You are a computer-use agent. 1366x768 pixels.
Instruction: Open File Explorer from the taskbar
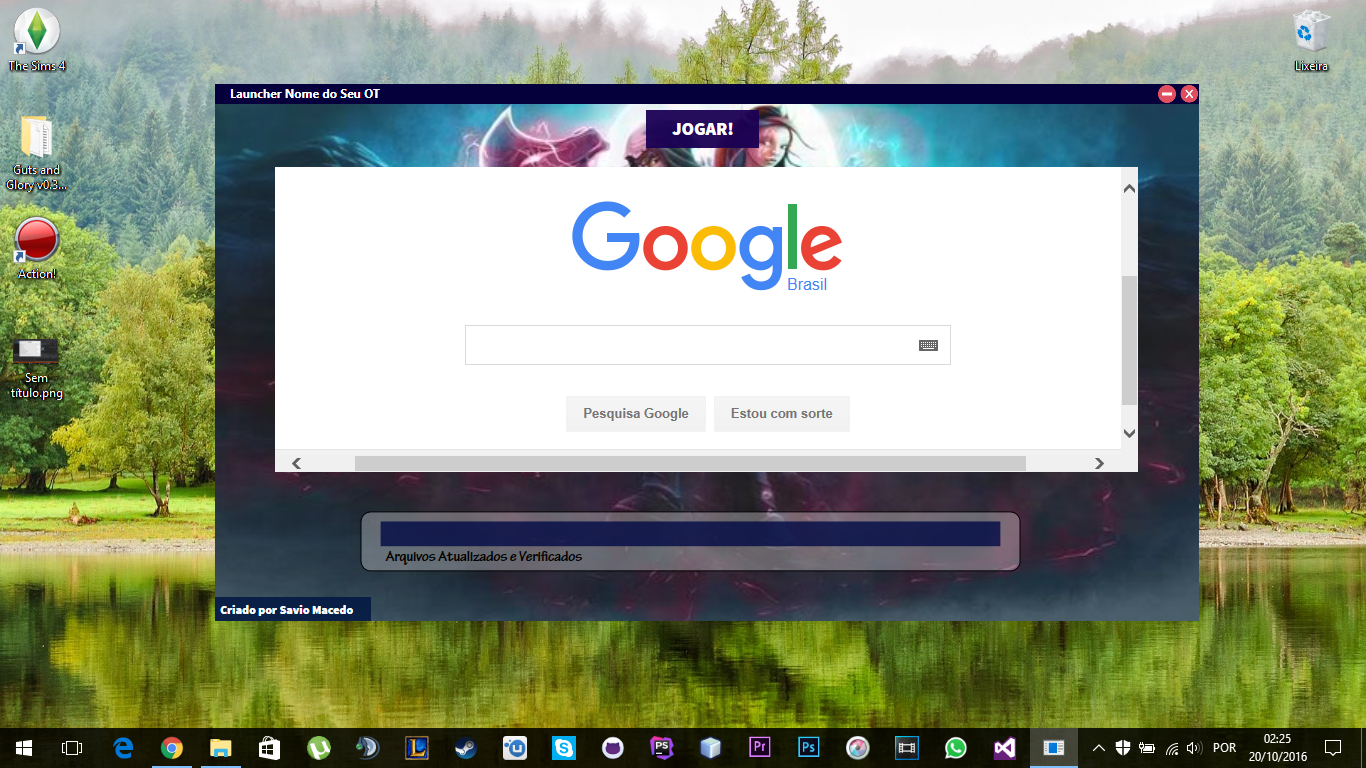coord(221,747)
